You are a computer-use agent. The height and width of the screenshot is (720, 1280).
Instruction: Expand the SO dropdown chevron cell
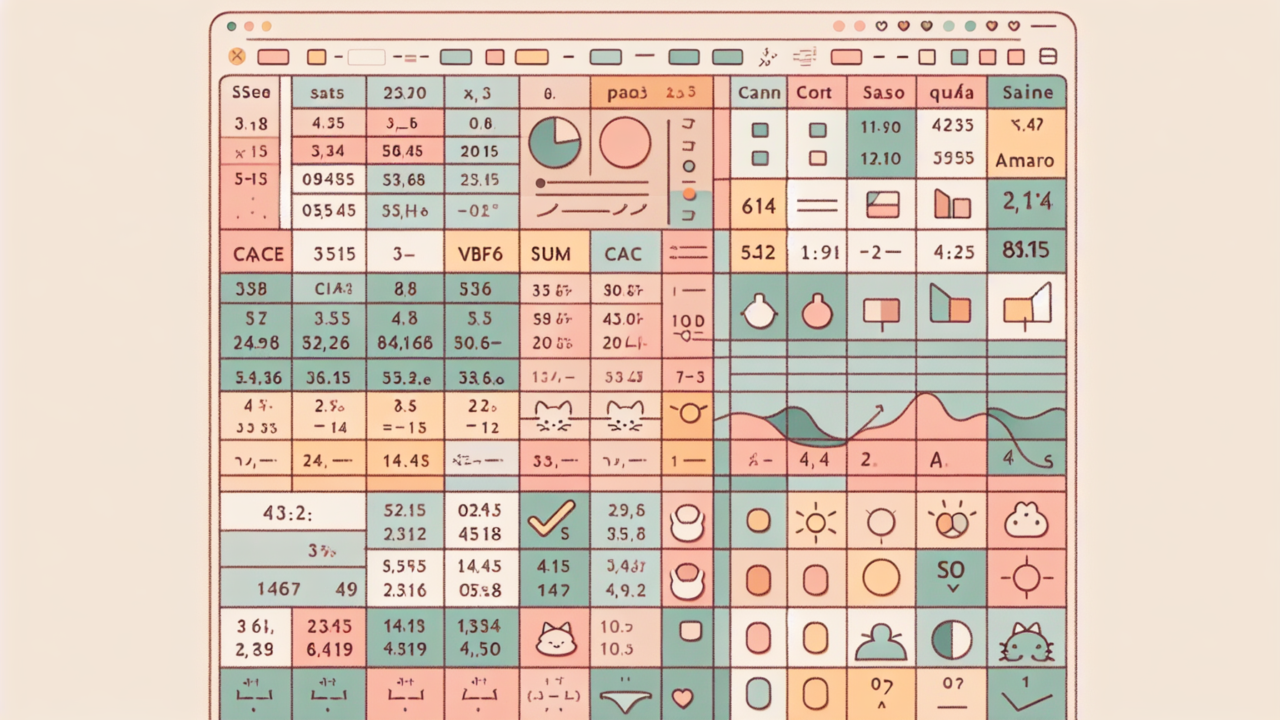950,577
